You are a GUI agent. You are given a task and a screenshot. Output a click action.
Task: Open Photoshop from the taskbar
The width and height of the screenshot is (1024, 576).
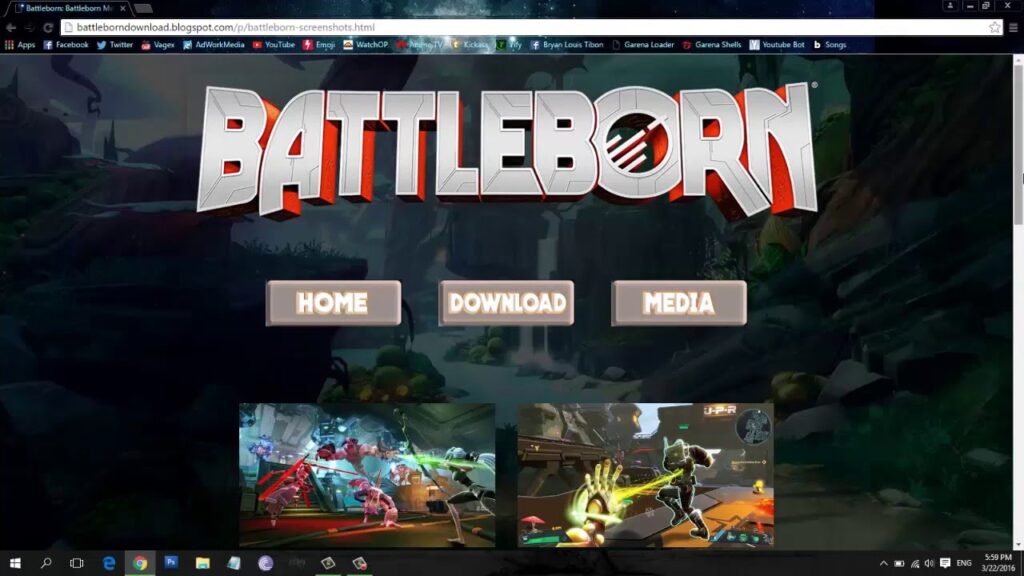click(171, 562)
